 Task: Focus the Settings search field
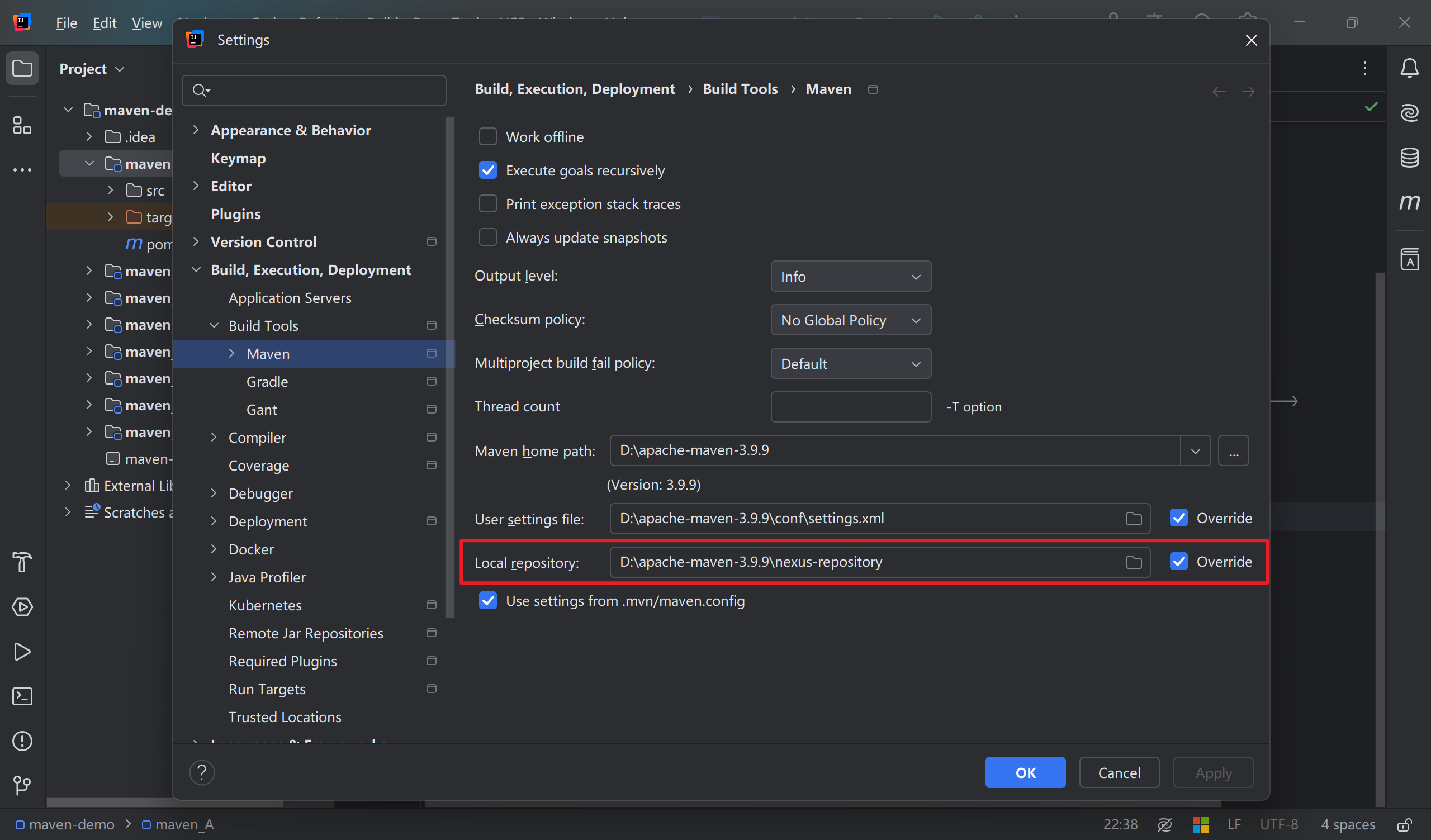coord(314,90)
